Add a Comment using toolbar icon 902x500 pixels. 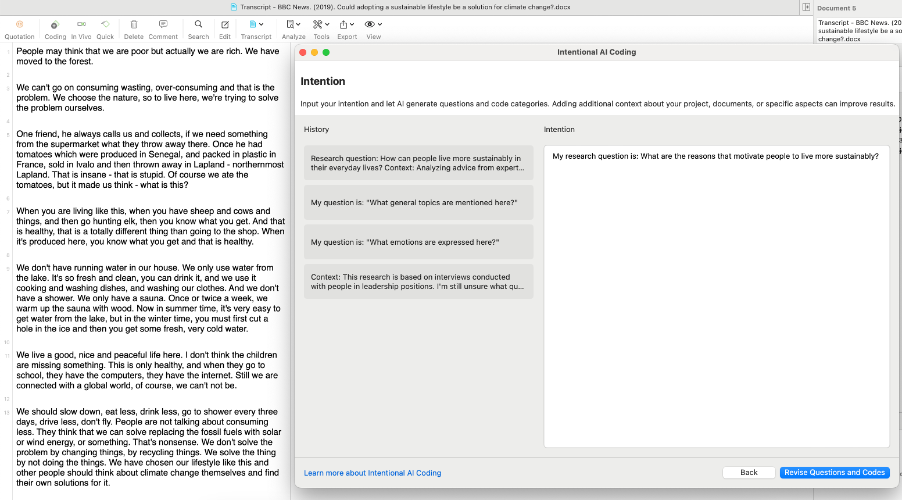click(163, 24)
